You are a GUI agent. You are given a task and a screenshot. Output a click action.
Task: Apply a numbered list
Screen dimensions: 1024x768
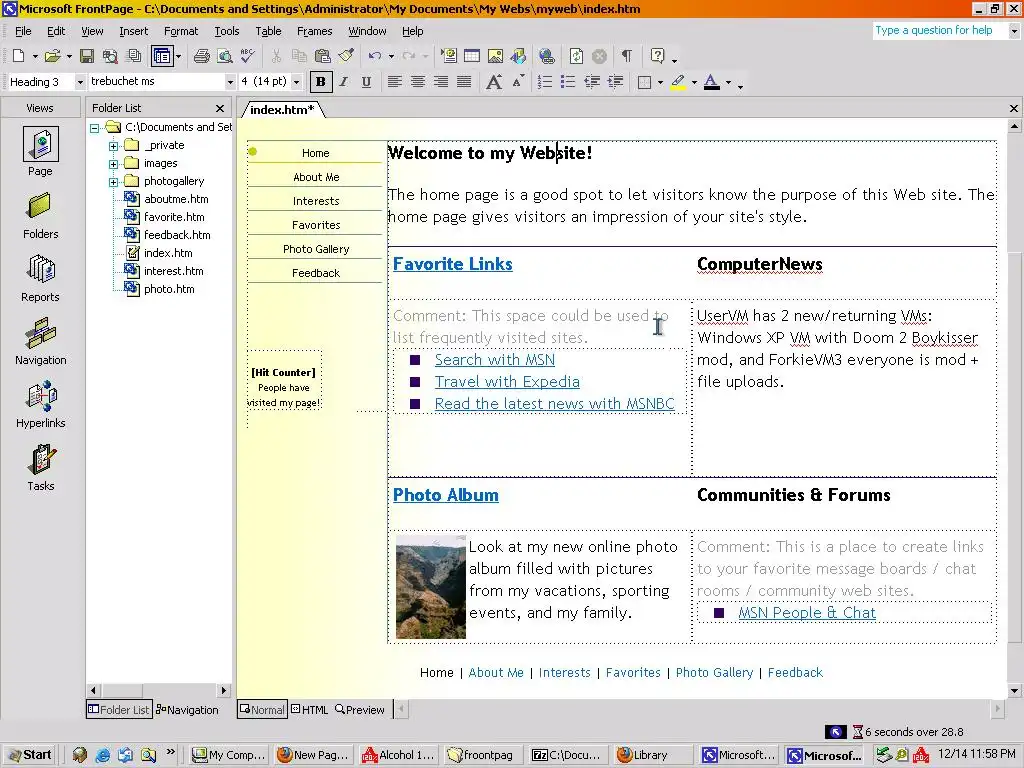(545, 82)
